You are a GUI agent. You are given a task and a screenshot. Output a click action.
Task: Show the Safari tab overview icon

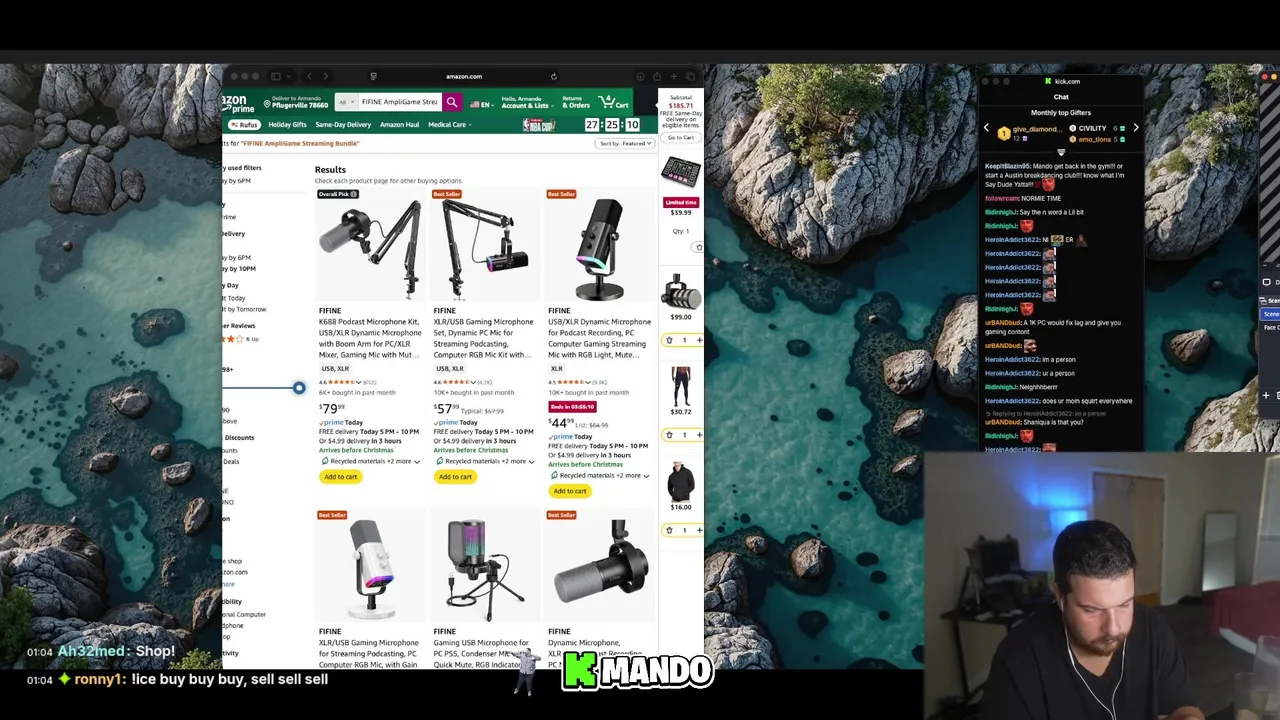pyautogui.click(x=691, y=76)
